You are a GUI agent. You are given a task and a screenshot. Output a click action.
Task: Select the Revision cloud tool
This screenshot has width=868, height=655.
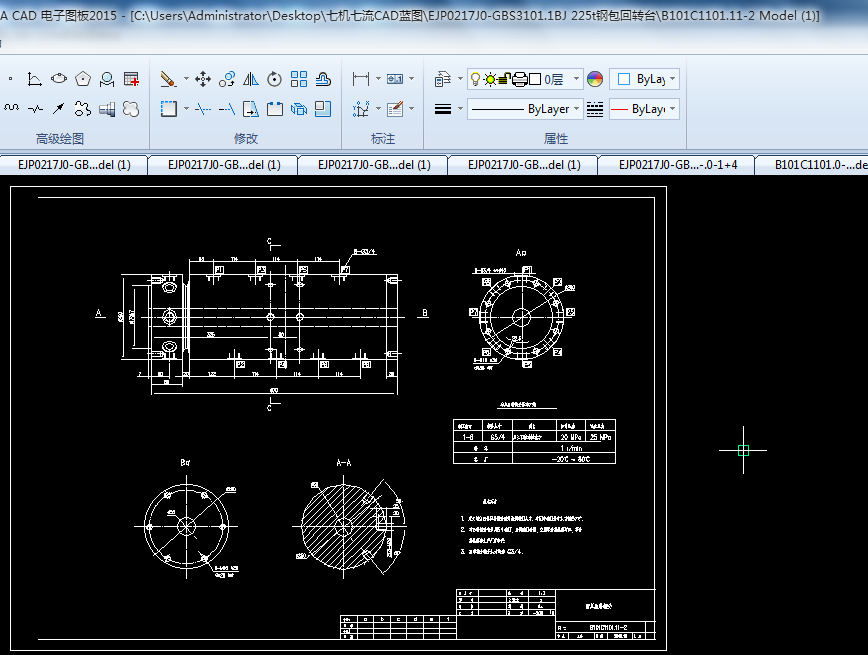click(x=83, y=108)
